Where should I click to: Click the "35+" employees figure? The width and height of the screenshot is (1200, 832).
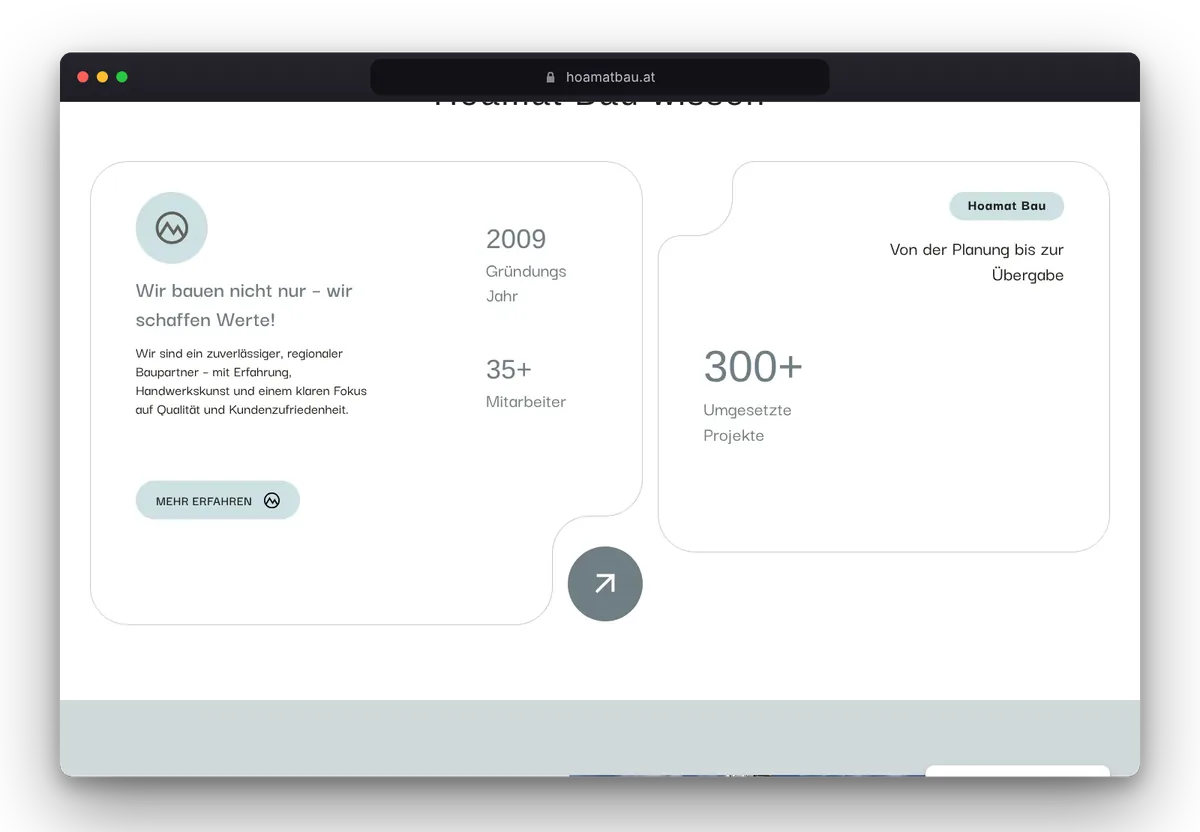[509, 369]
